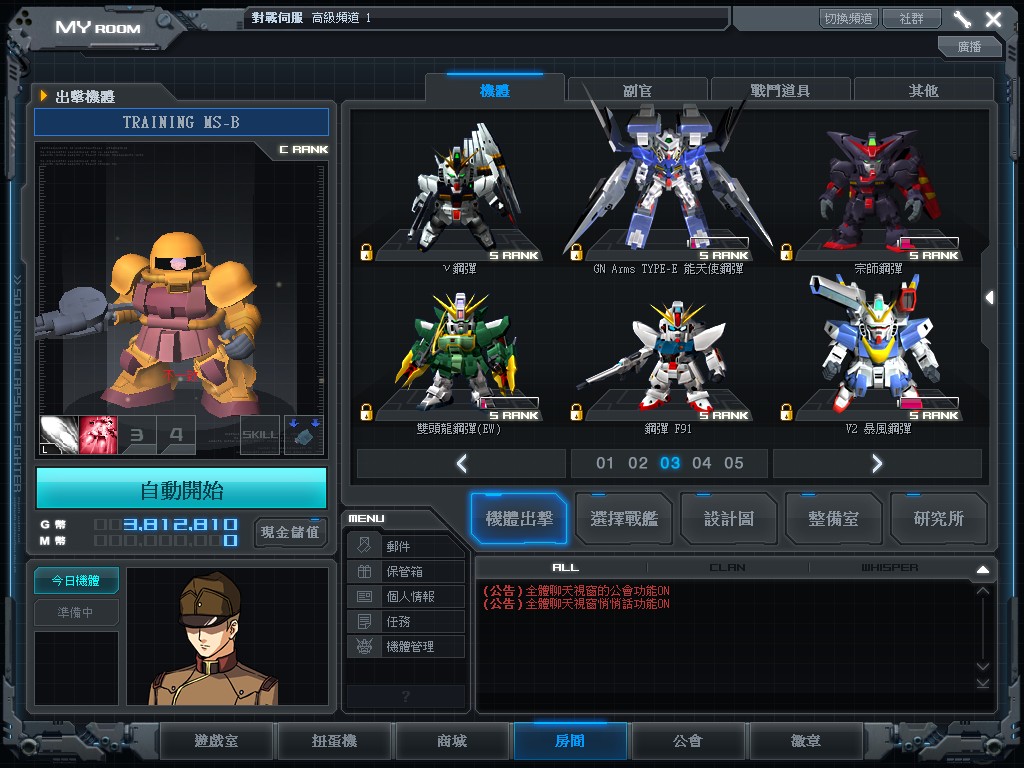Viewport: 1024px width, 768px height.
Task: Open the 郵件 mail menu item
Action: coord(406,546)
